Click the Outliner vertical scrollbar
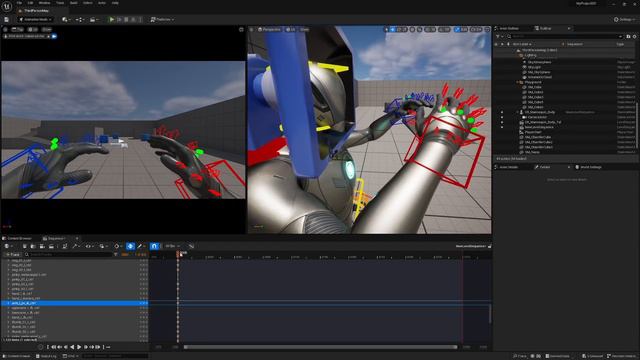Screen dimensions: 640x360 point(637,124)
